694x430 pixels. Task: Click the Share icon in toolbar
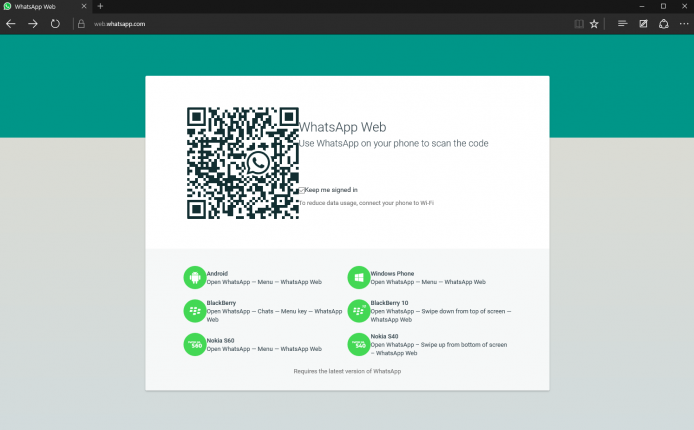tap(663, 24)
